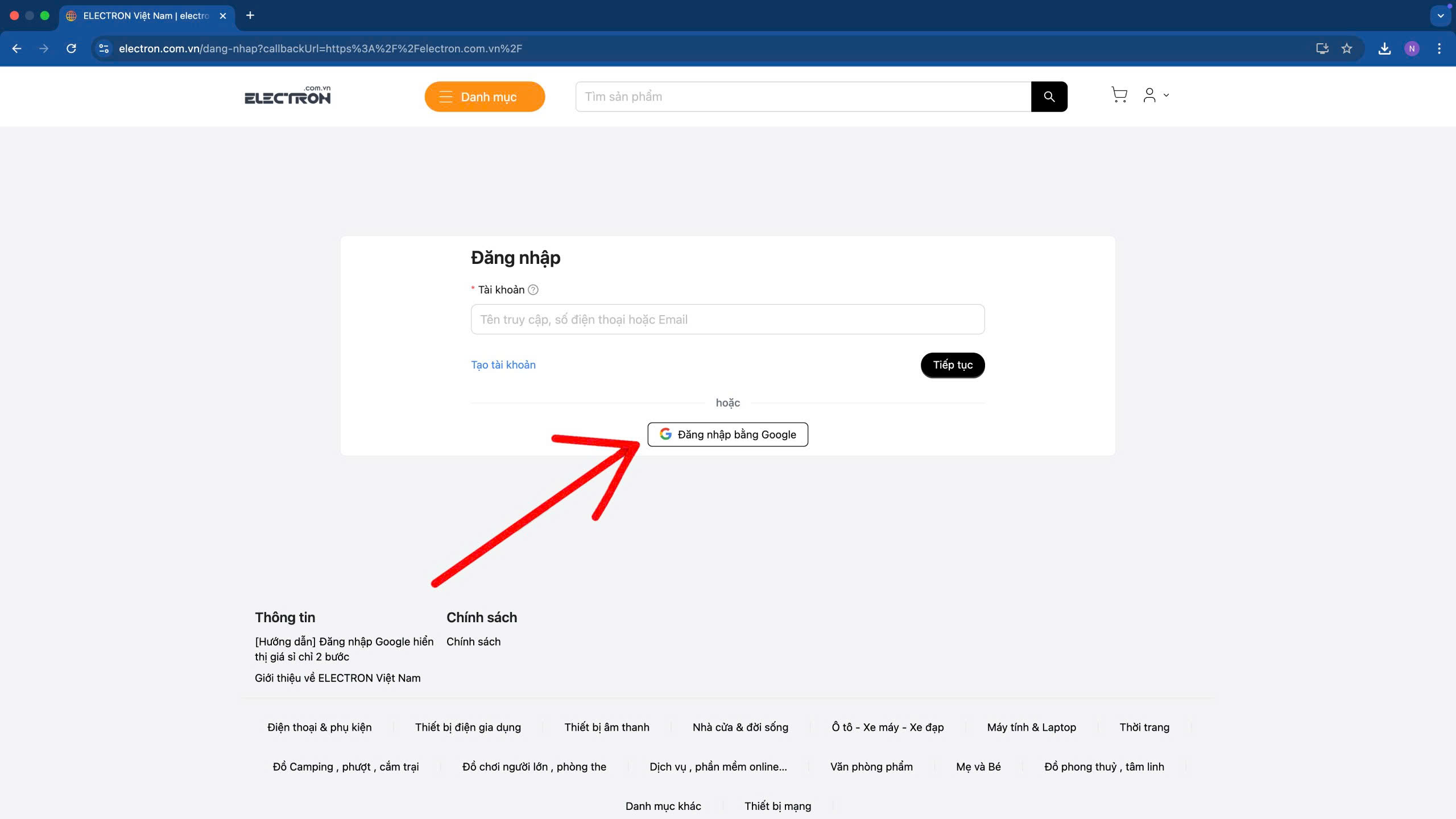Focus the Tên truy cập input field

point(727,320)
